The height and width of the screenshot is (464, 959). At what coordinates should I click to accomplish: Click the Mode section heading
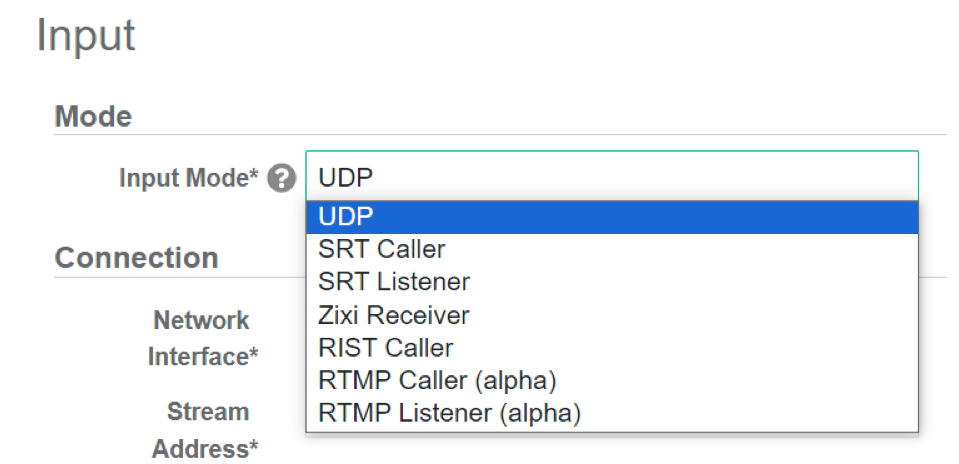pyautogui.click(x=93, y=116)
